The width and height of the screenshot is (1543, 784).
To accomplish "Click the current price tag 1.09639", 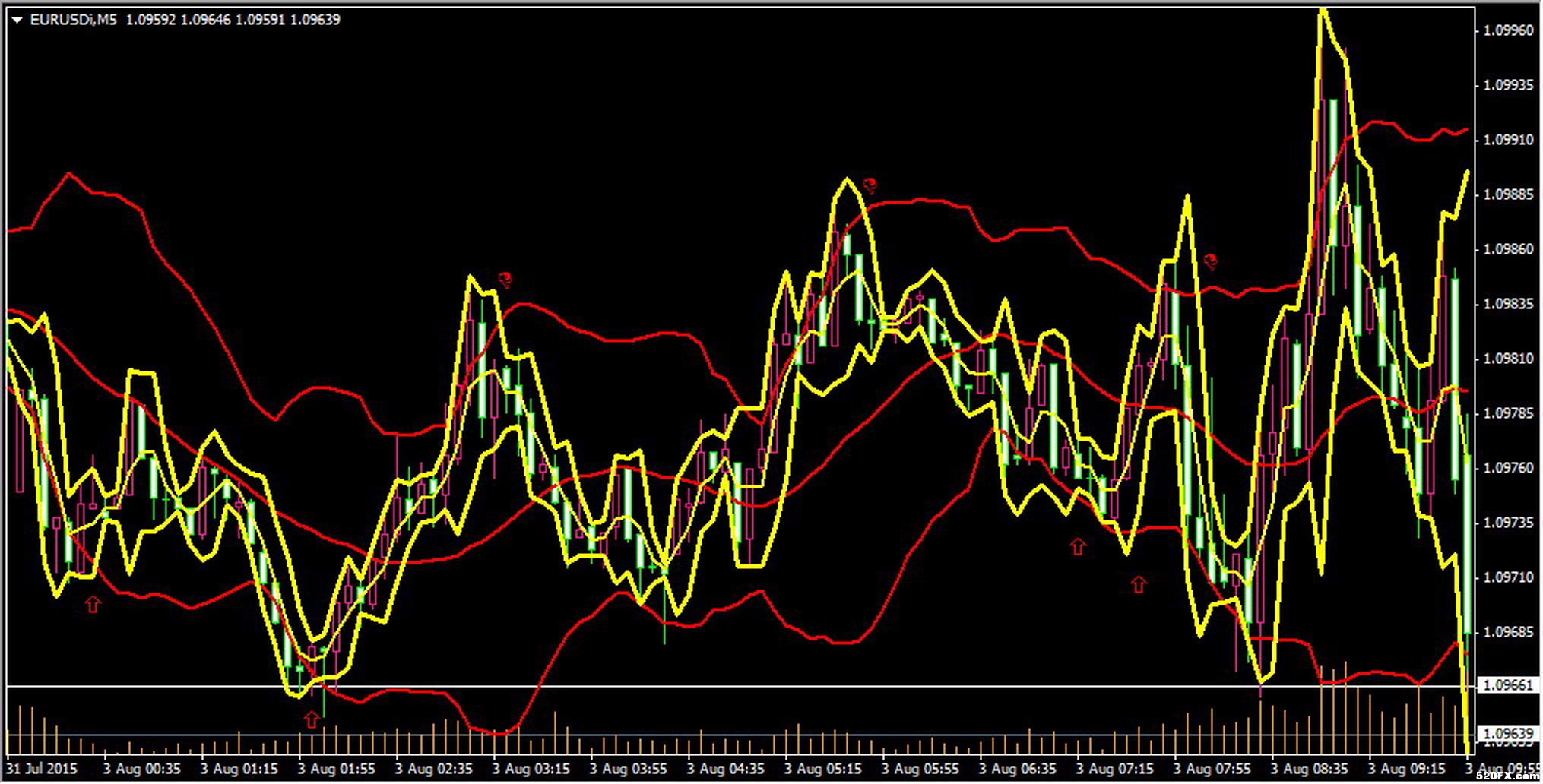I will click(x=1507, y=734).
